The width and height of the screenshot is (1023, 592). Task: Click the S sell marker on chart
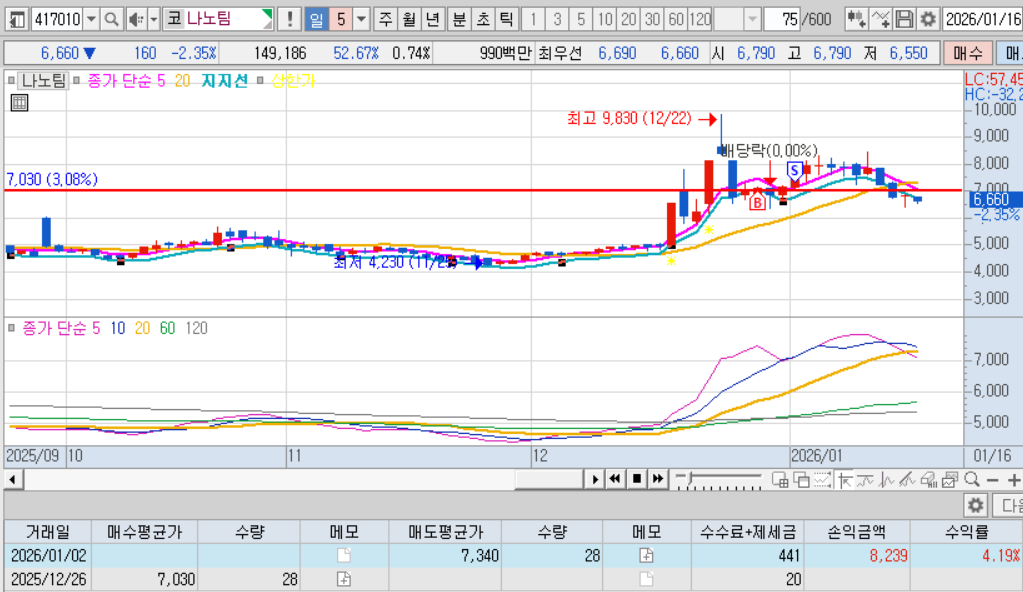794,170
